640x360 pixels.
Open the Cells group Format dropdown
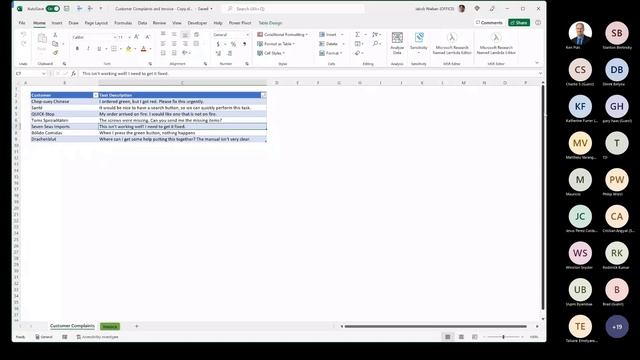click(331, 53)
